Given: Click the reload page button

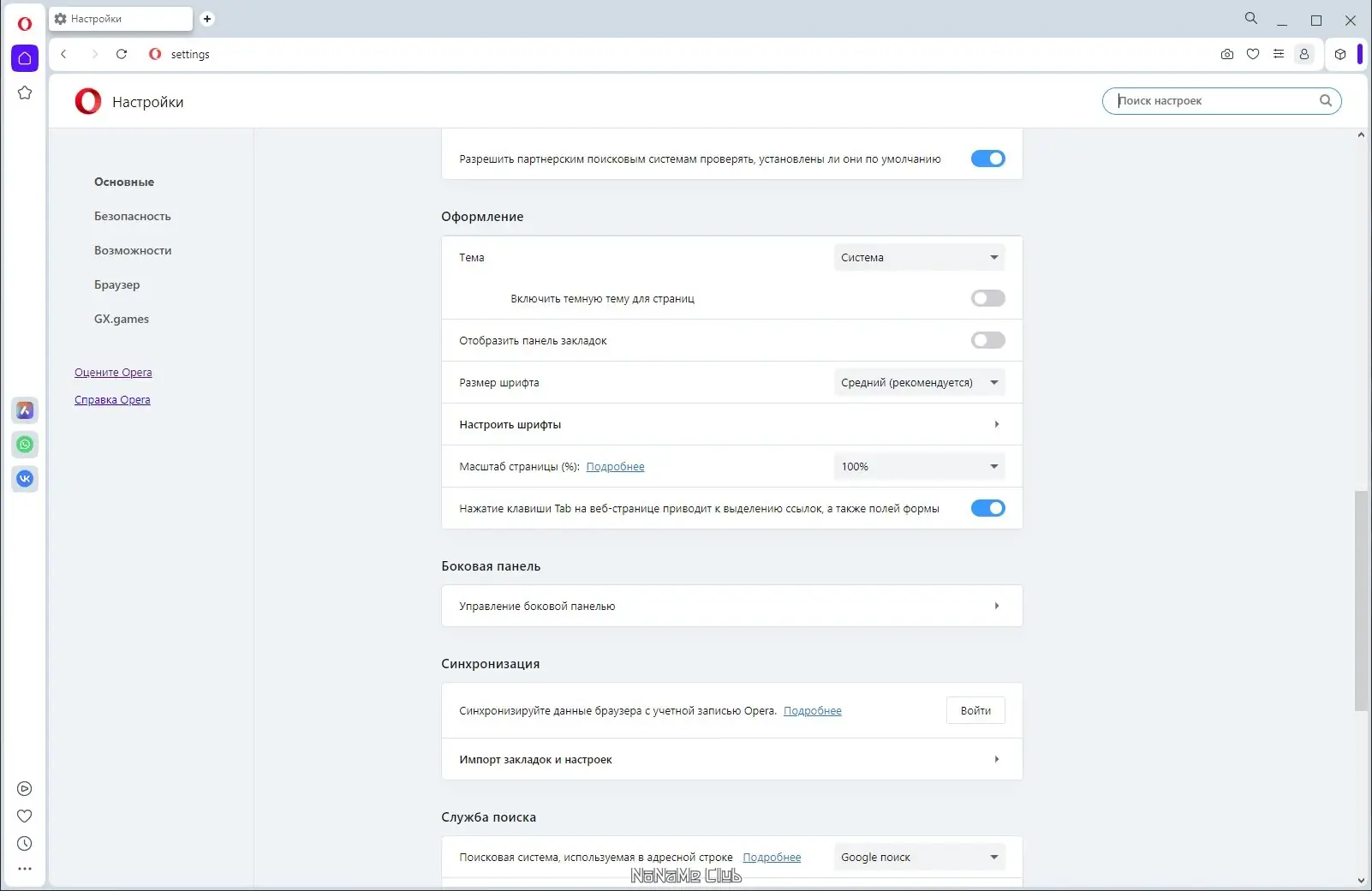Looking at the screenshot, I should (122, 54).
